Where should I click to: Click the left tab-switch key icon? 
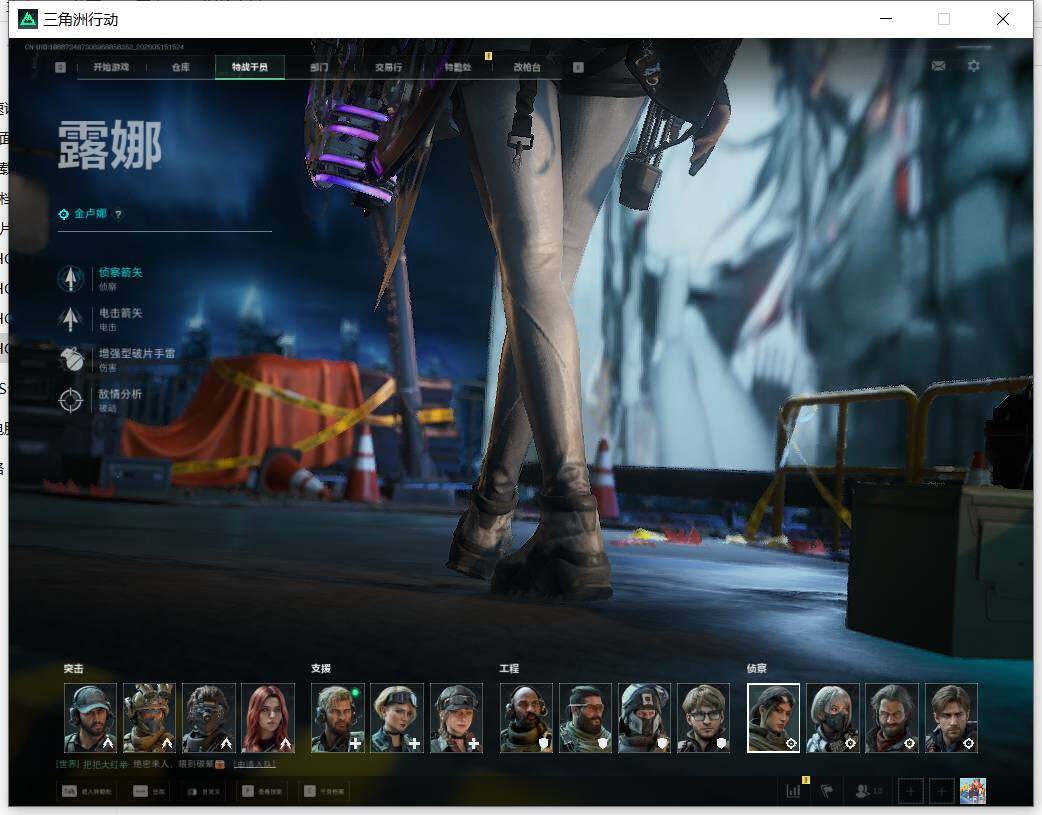(60, 67)
